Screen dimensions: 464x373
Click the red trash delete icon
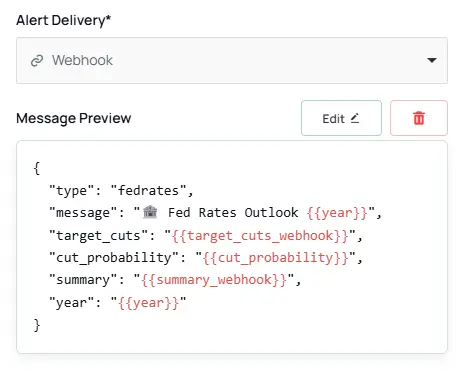(x=419, y=118)
